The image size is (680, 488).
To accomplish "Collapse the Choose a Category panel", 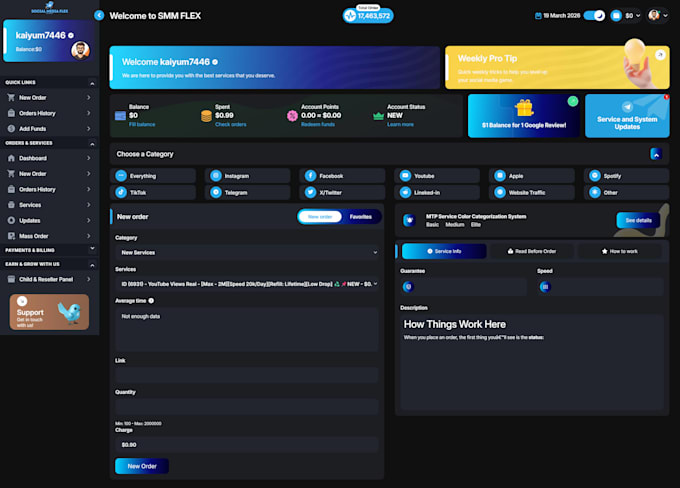I will click(656, 154).
